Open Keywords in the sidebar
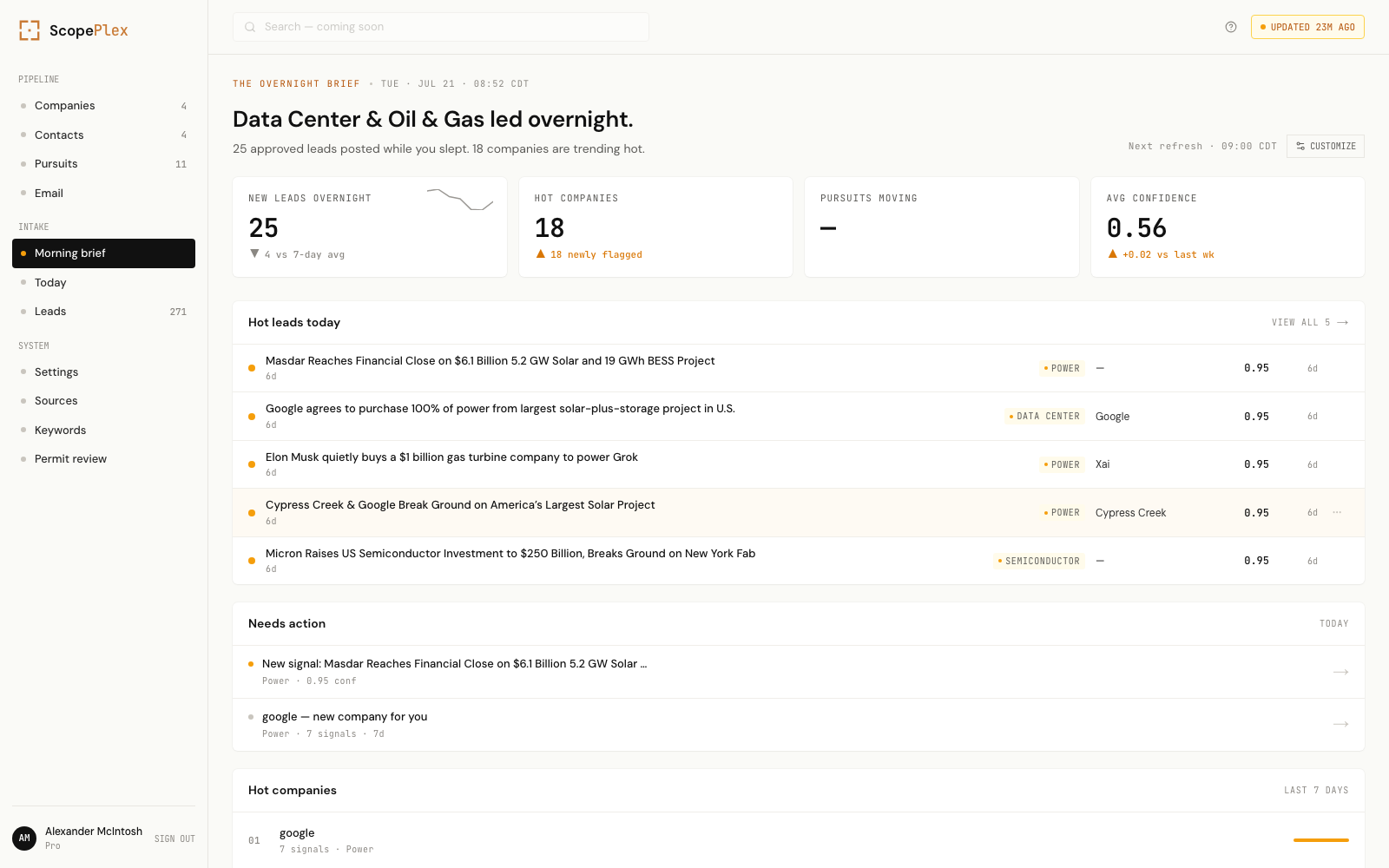The height and width of the screenshot is (868, 1389). (103, 430)
